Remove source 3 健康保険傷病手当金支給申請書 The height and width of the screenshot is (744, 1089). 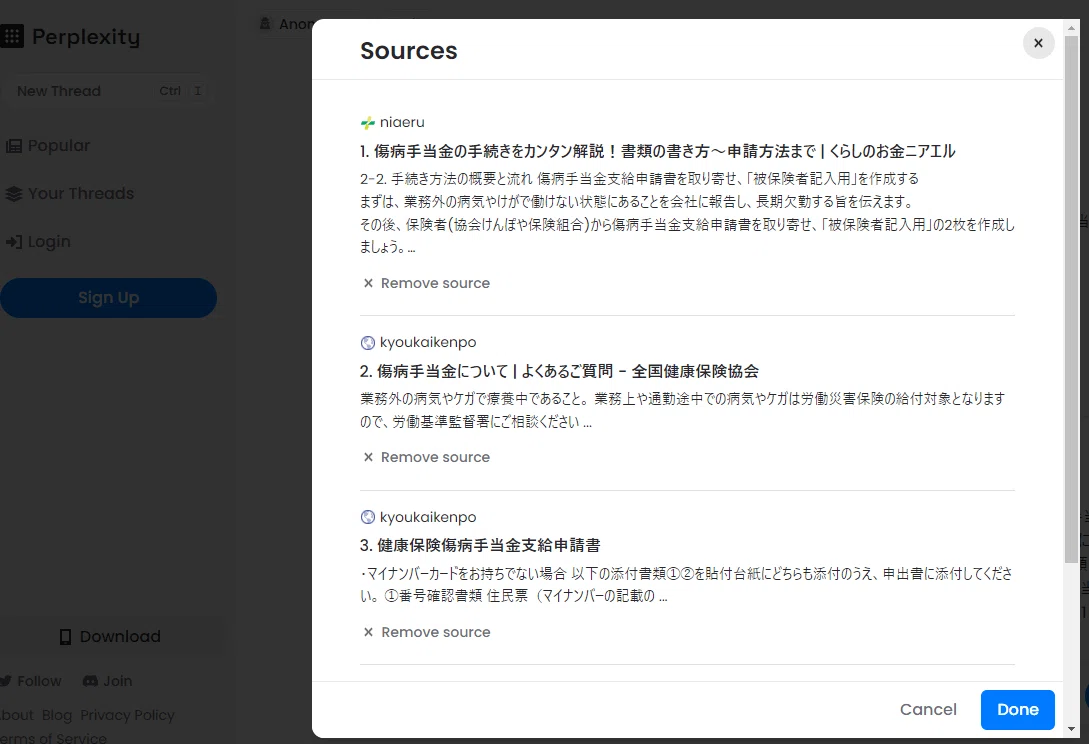(x=426, y=632)
